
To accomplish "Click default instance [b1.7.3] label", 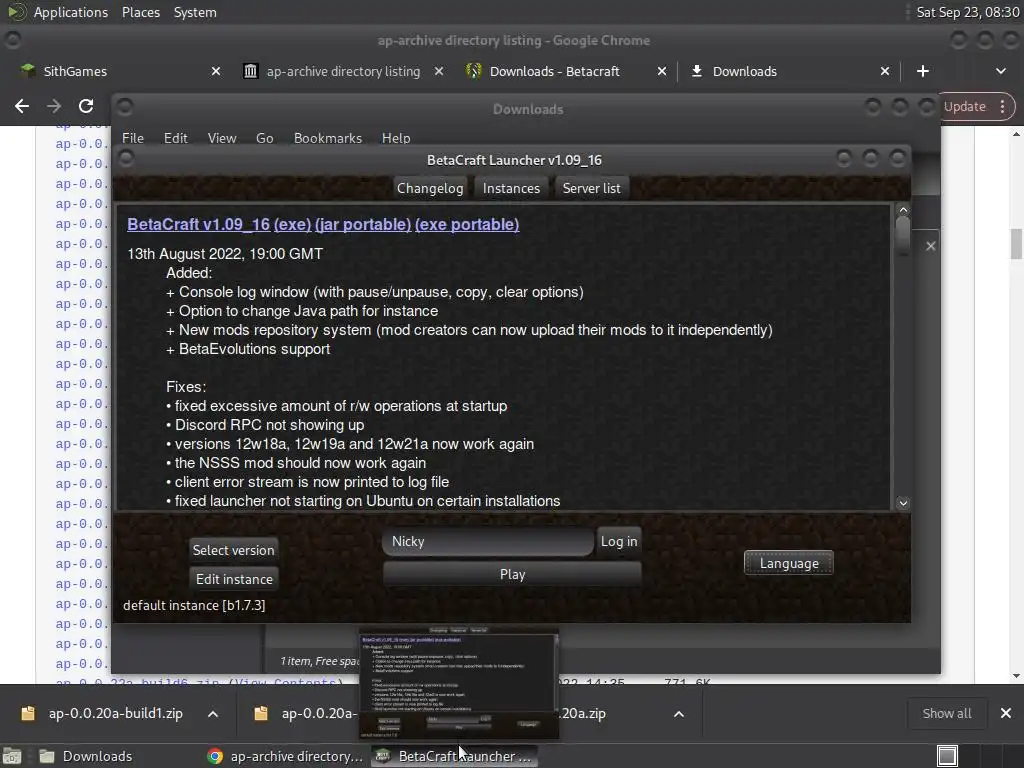I will [x=194, y=605].
